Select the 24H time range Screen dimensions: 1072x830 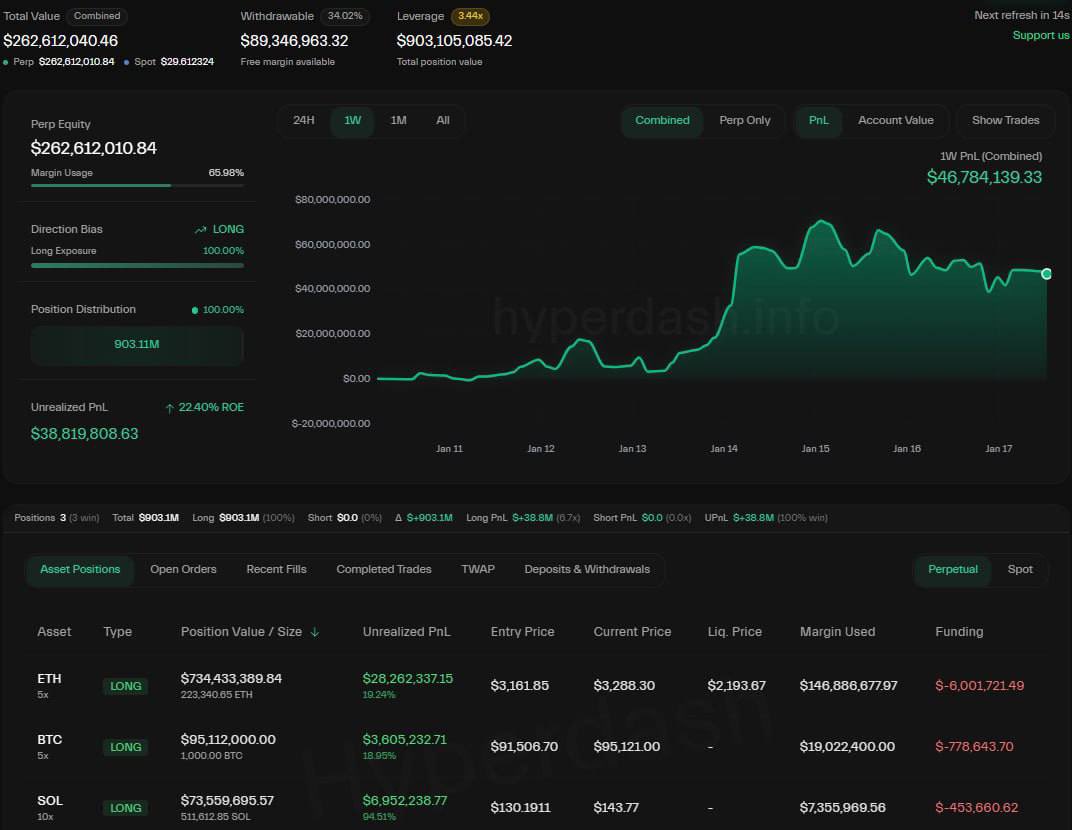pos(303,120)
